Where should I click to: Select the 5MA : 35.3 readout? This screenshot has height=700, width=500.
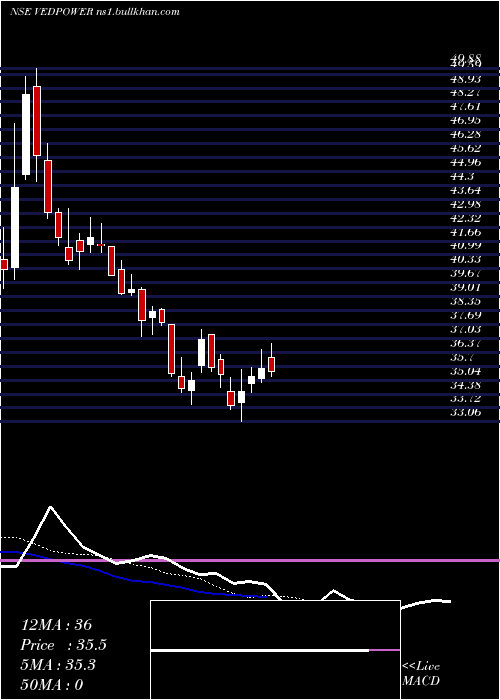tap(58, 665)
